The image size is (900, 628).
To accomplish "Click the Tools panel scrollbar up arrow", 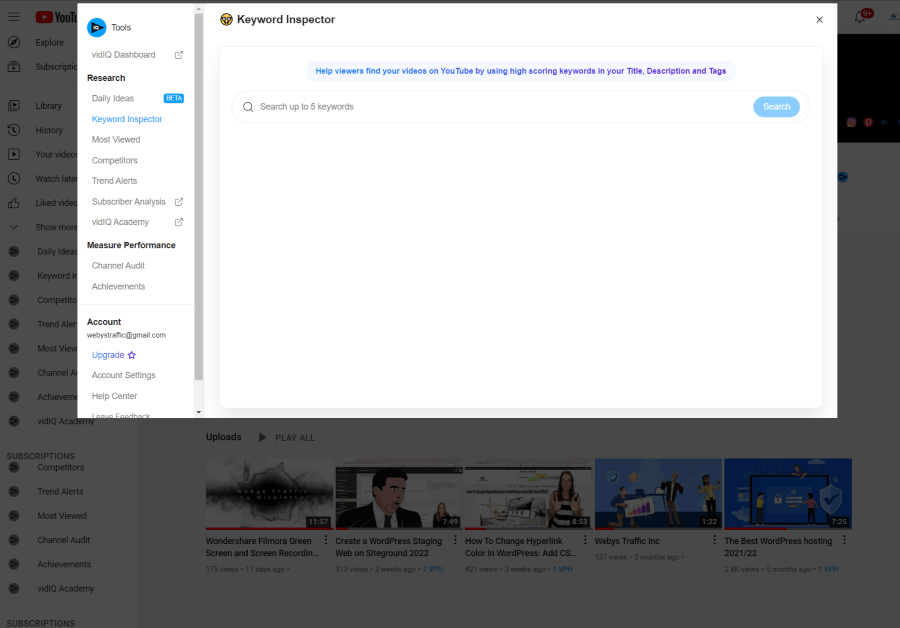I will (199, 9).
